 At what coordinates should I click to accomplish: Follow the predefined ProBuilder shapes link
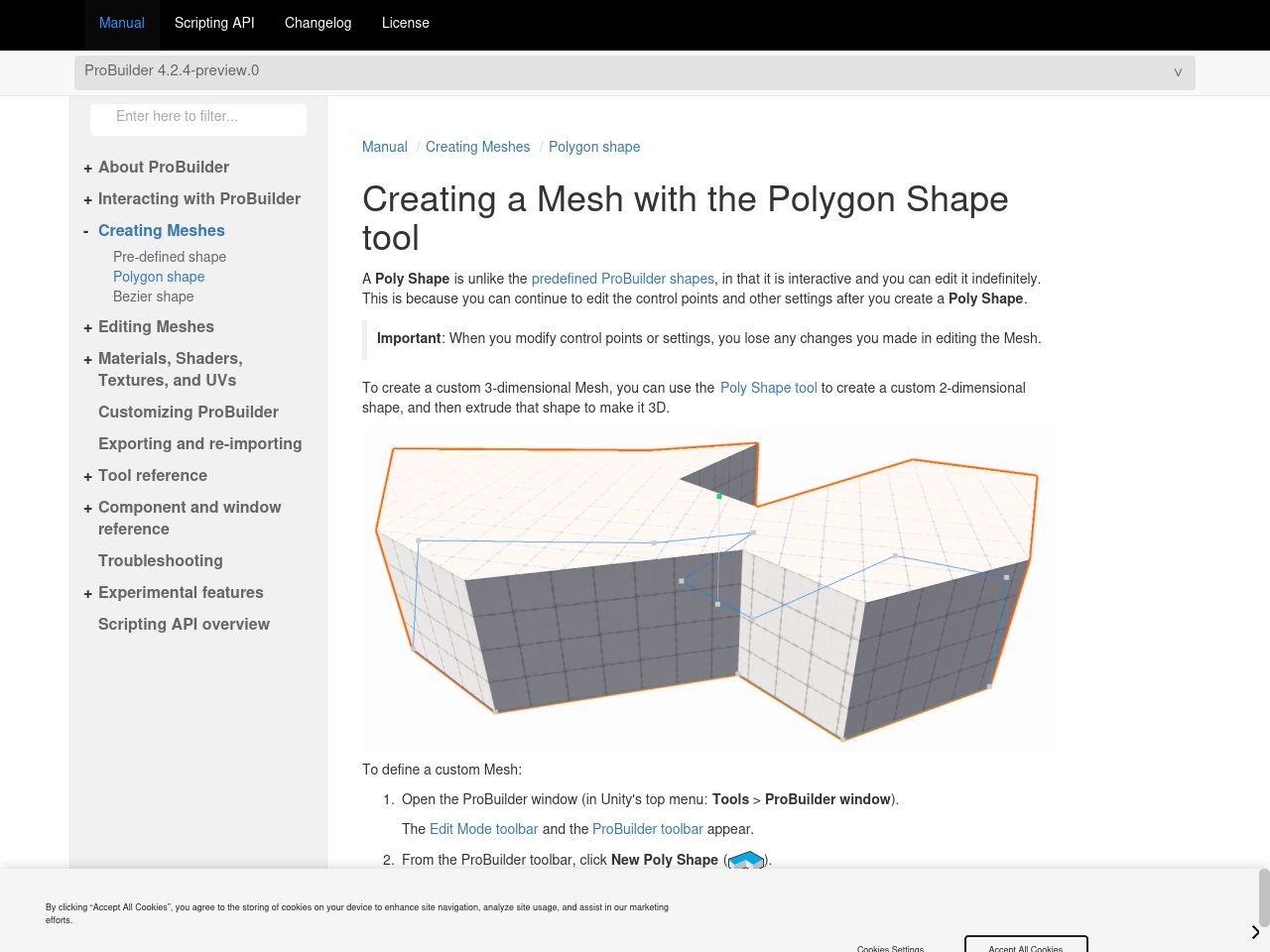coord(623,279)
